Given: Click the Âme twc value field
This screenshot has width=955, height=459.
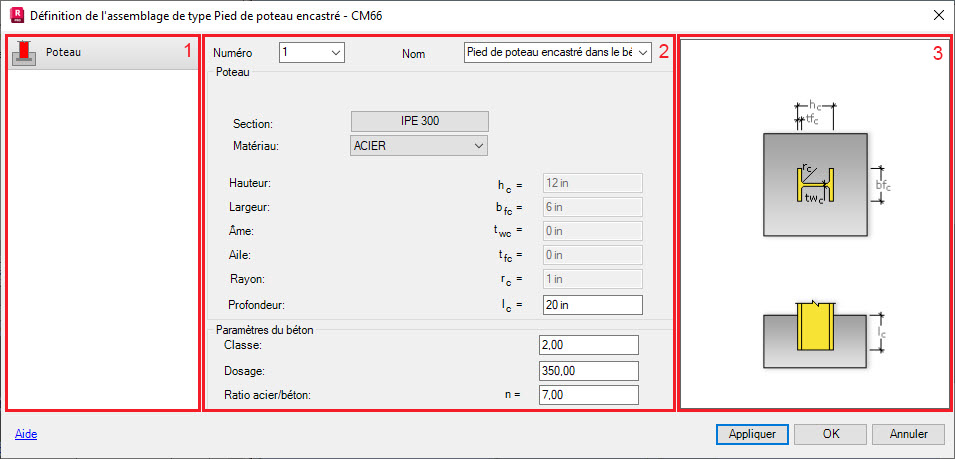Looking at the screenshot, I should coord(592,231).
